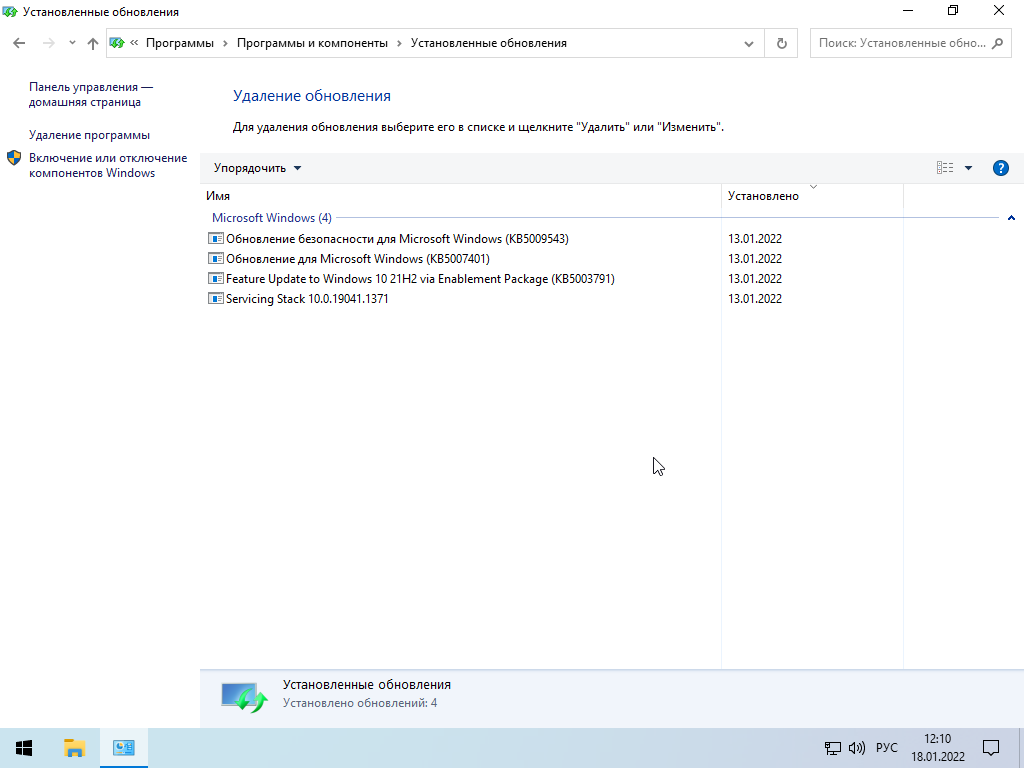Open 'Программы и компоненты' breadcrumb
Viewport: 1024px width, 768px height.
click(x=312, y=43)
